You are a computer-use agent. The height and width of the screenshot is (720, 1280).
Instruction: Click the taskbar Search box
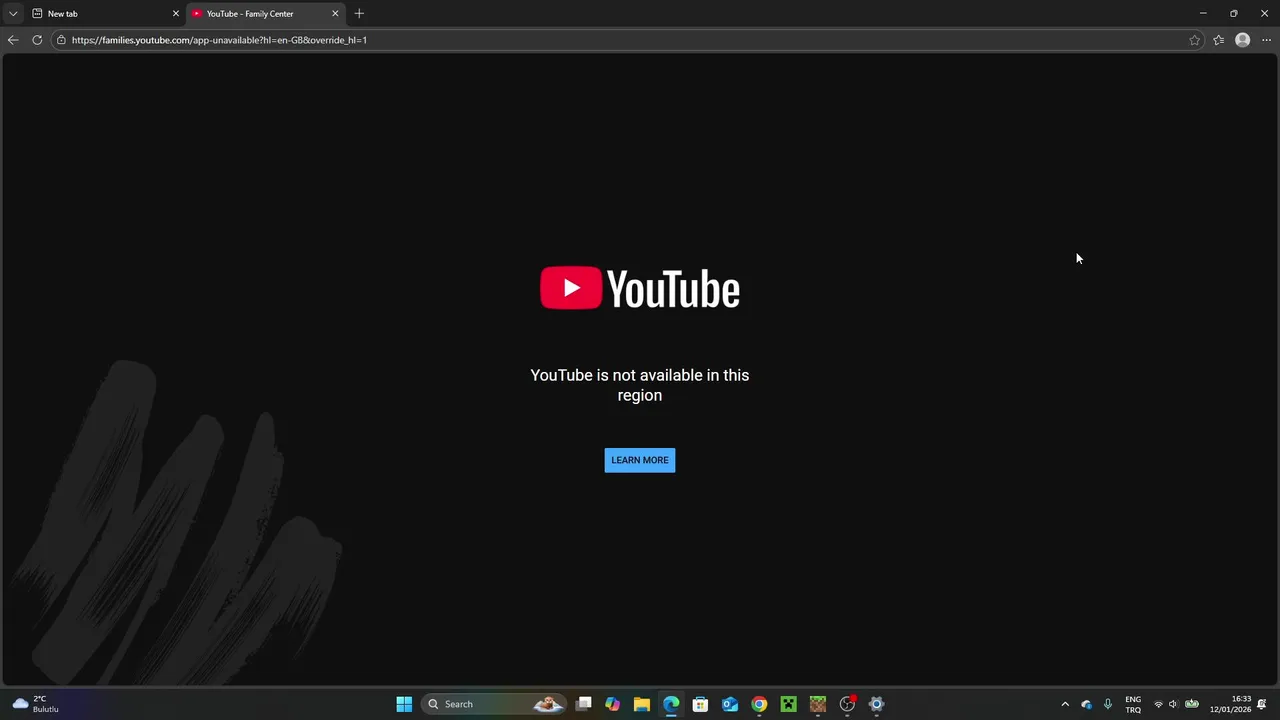(493, 704)
